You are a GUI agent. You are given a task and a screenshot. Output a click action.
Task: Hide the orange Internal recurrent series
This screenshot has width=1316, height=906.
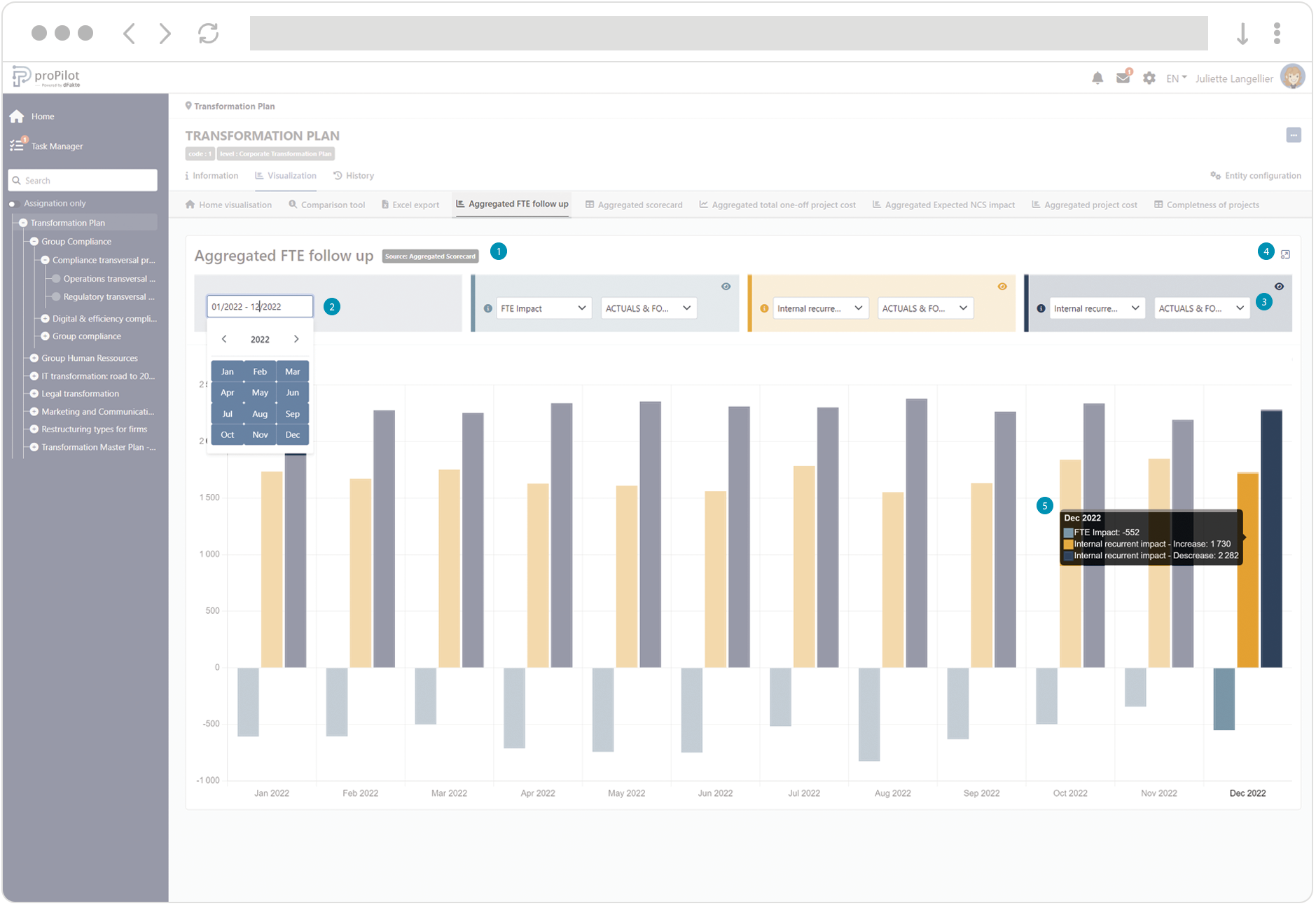pyautogui.click(x=1002, y=287)
